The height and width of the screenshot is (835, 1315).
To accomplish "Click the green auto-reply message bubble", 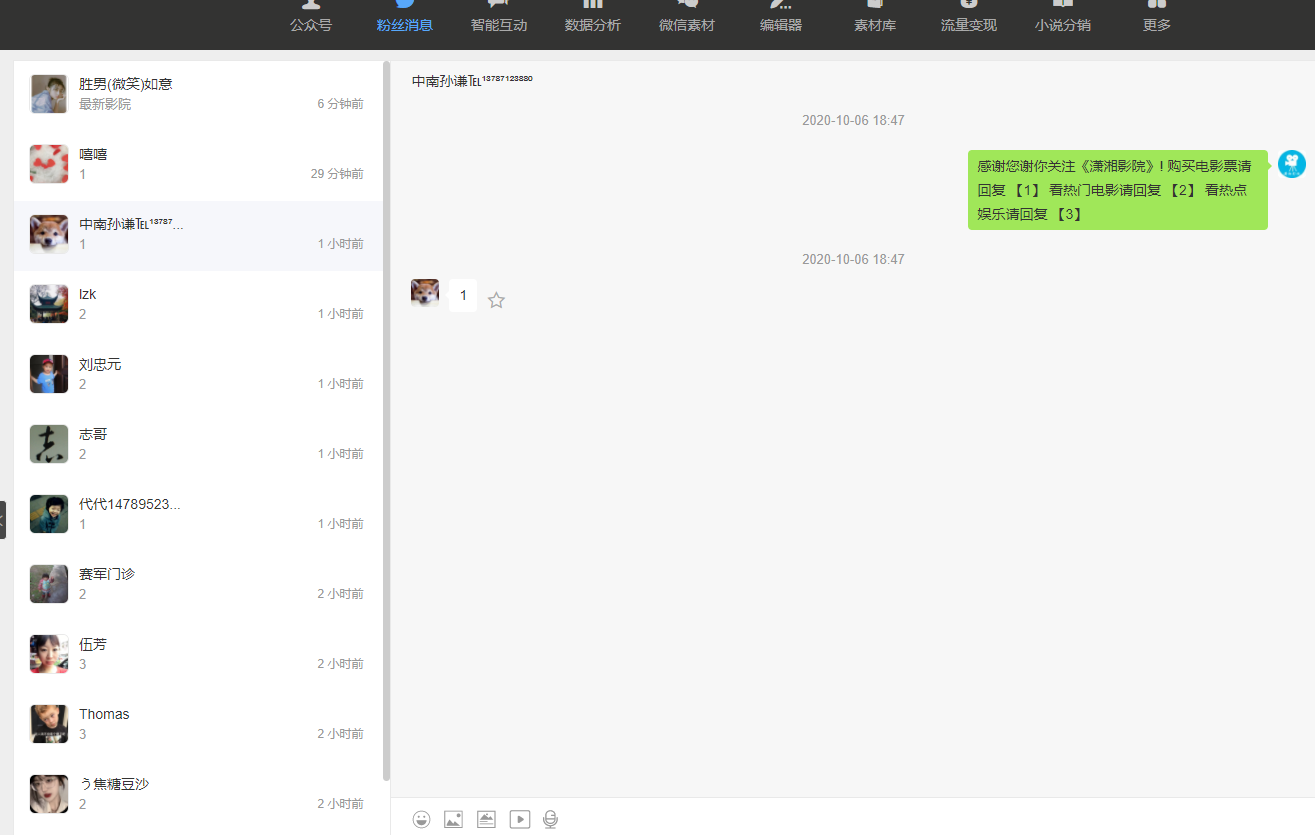I will [x=1117, y=190].
